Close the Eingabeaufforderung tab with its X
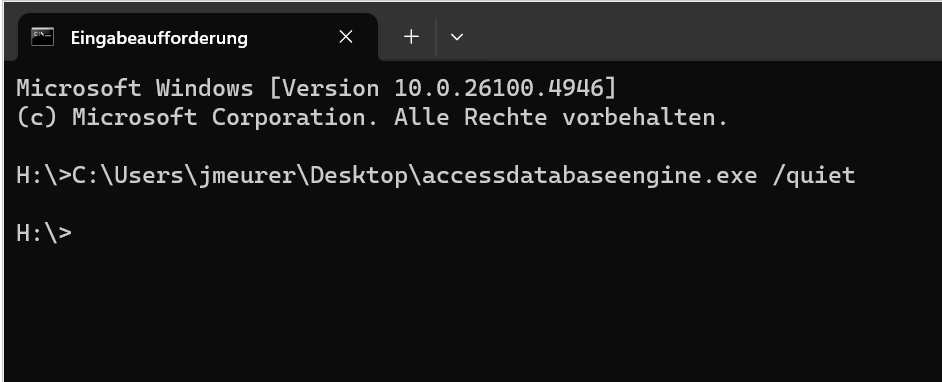Screen dimensions: 942x382 click(x=345, y=37)
